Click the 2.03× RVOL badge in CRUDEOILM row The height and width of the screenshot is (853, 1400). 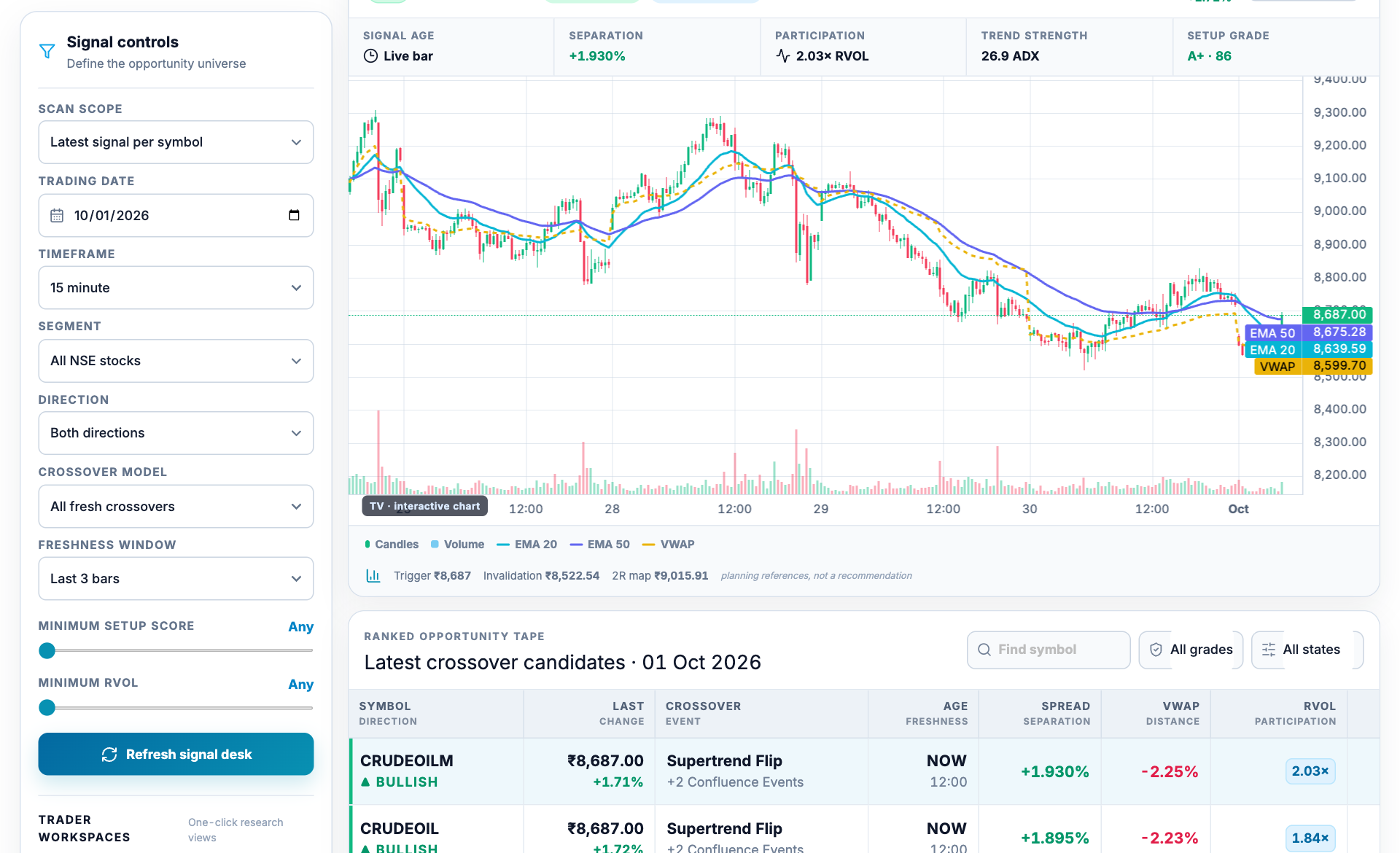point(1310,771)
